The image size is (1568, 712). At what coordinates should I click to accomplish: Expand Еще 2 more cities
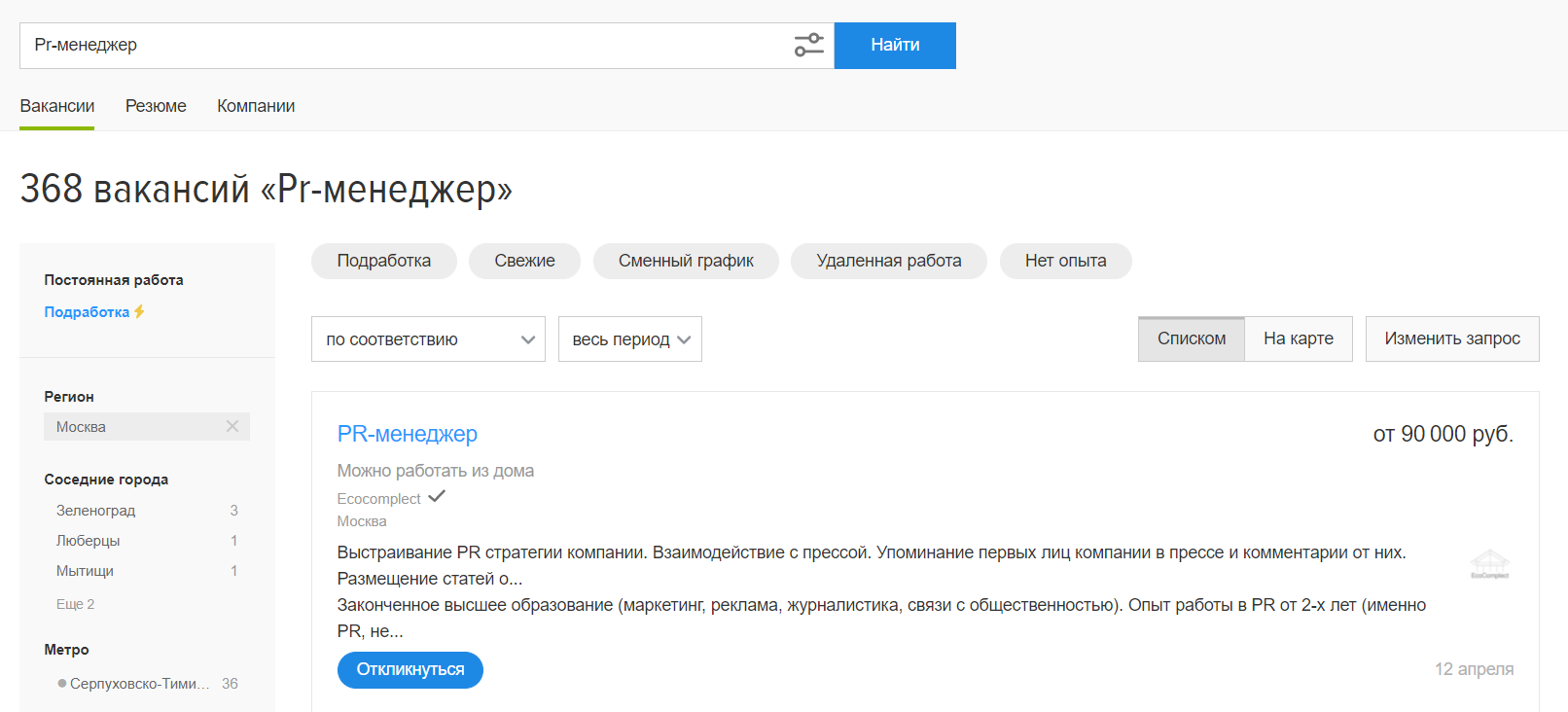click(75, 604)
